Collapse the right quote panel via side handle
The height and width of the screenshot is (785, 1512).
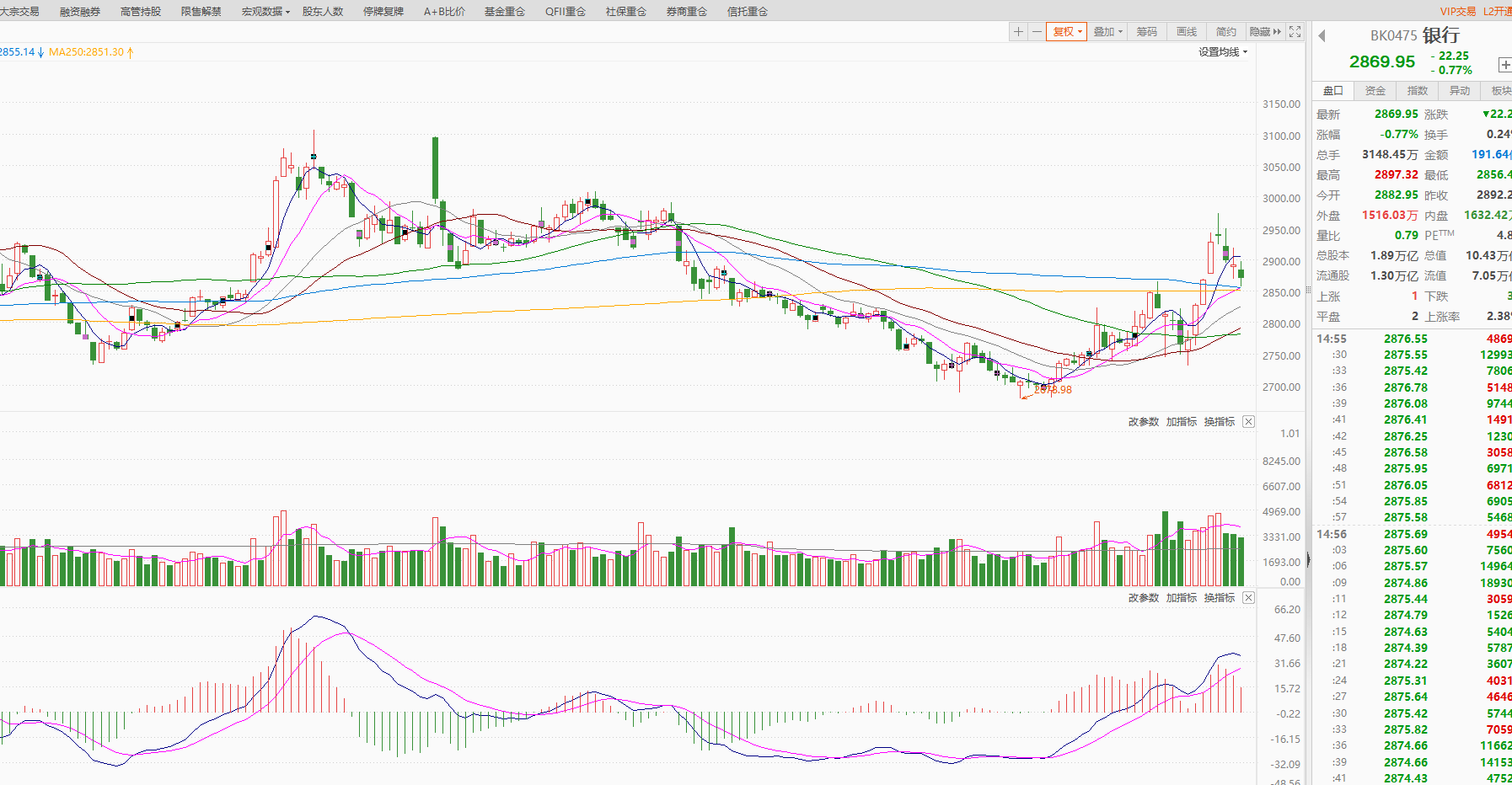point(1309,559)
